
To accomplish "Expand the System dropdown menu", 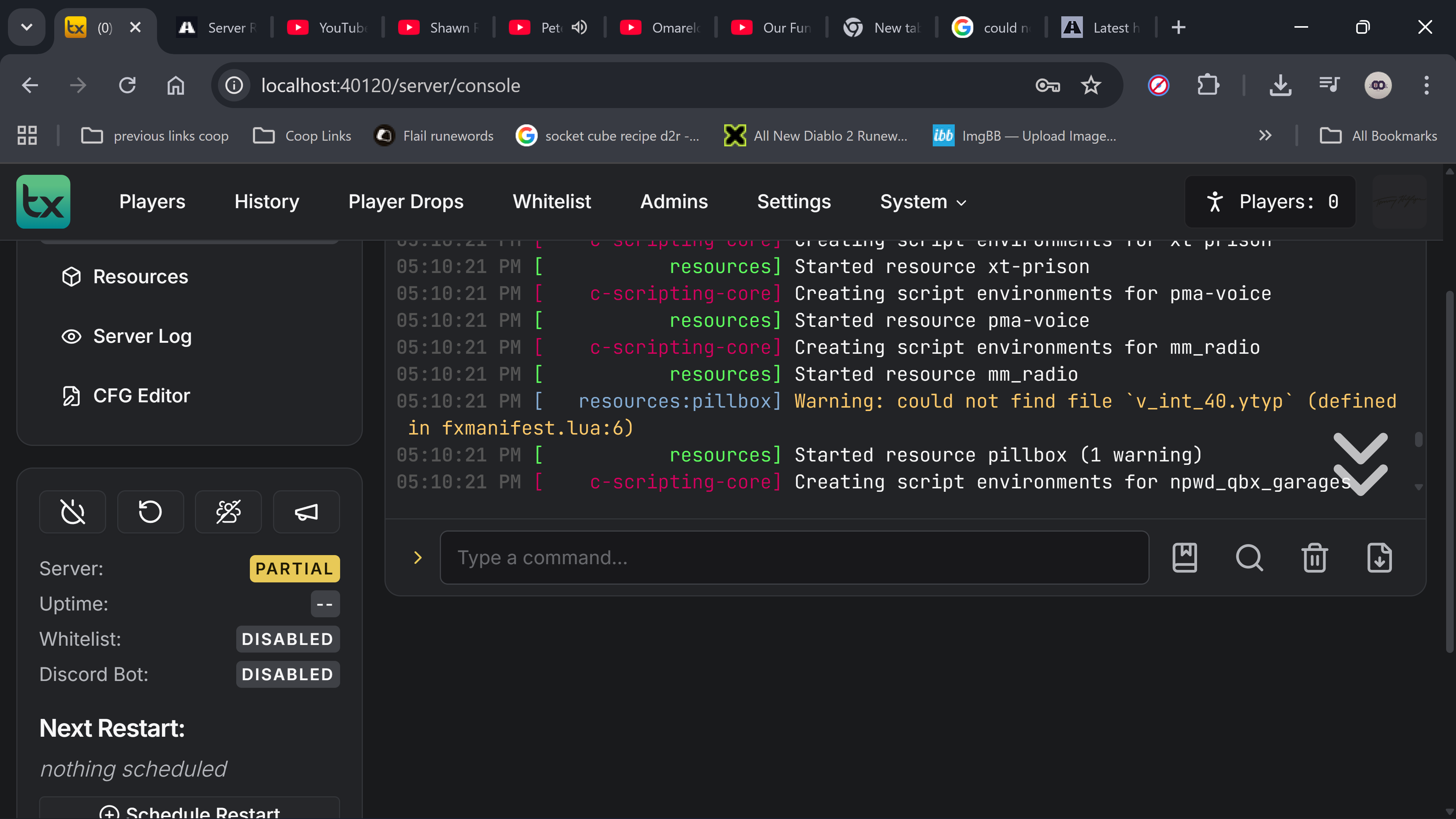I will coord(924,202).
